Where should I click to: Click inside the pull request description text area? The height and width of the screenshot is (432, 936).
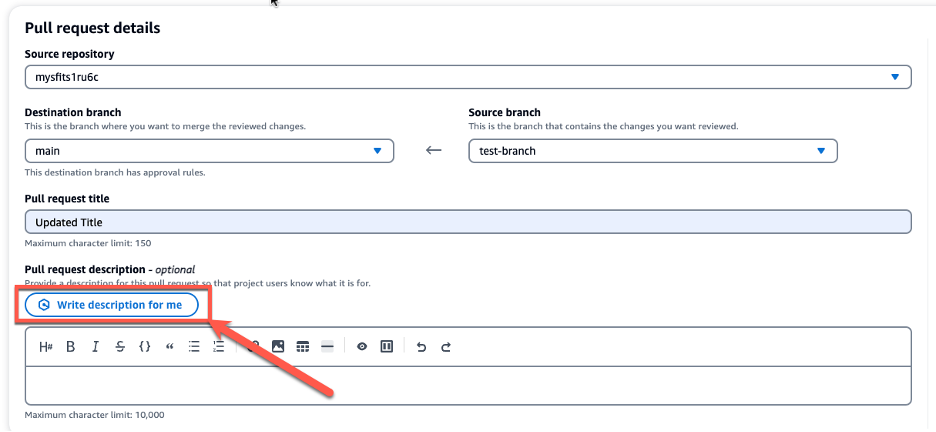pyautogui.click(x=468, y=385)
